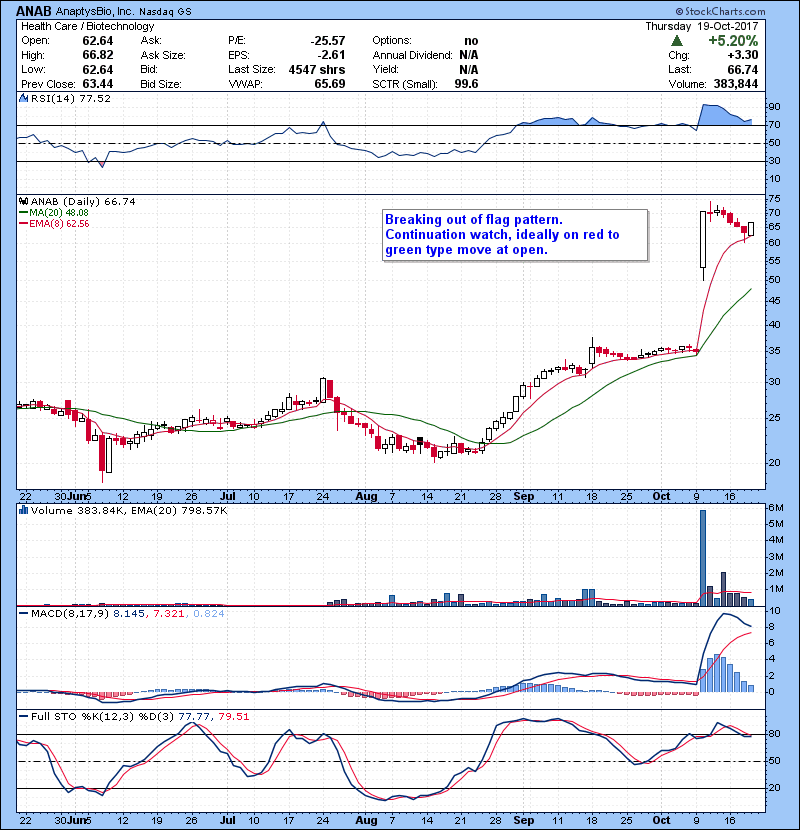Select the MACD histogram value 0.824

tap(209, 614)
